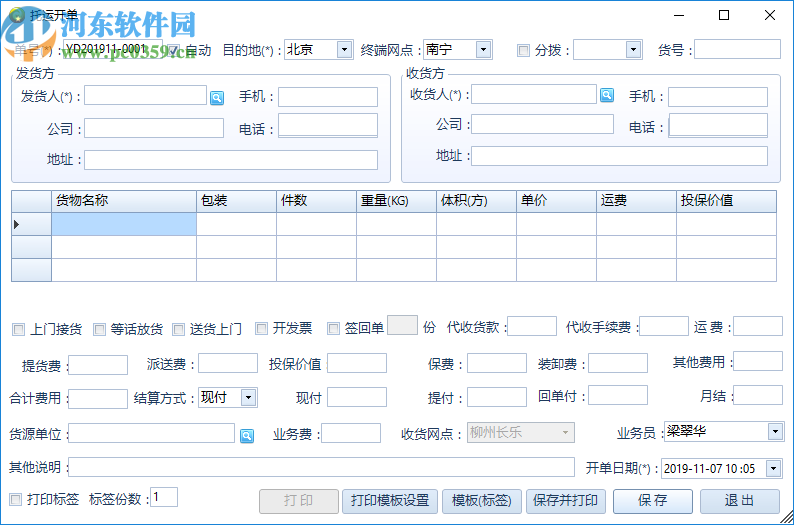Click the 代收货款 input field

click(532, 326)
